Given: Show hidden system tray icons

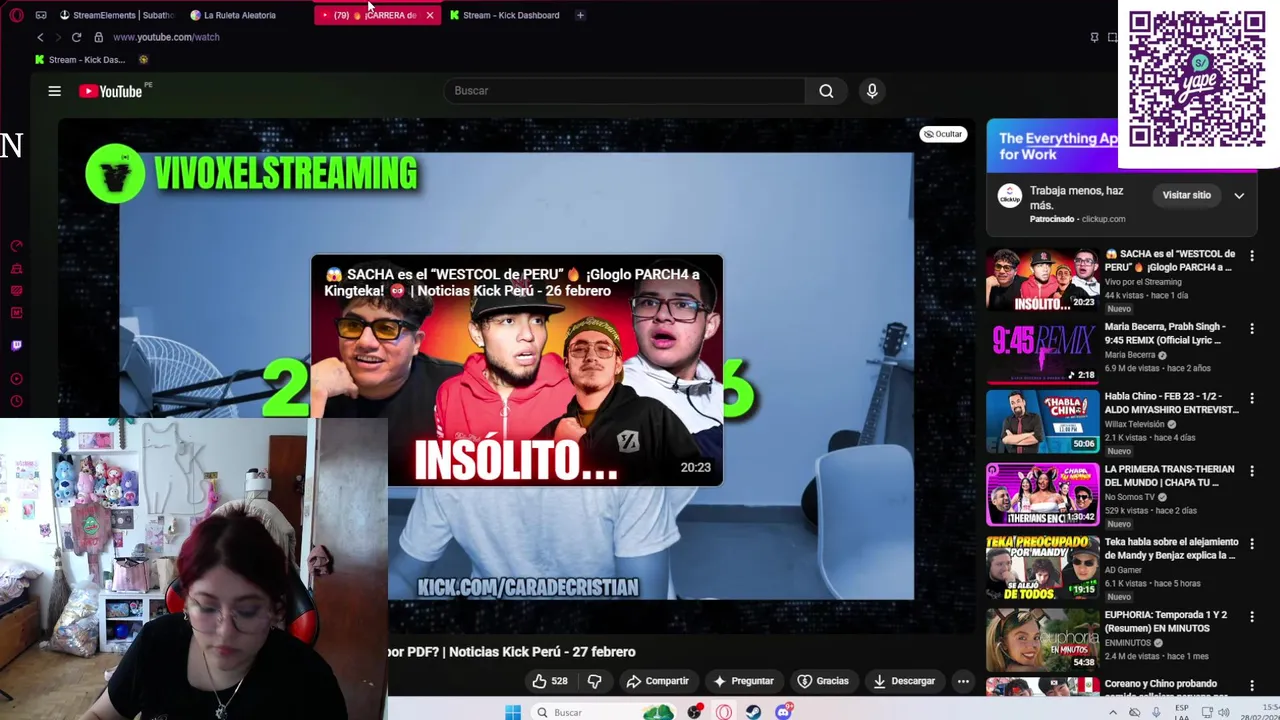Looking at the screenshot, I should point(1112,712).
